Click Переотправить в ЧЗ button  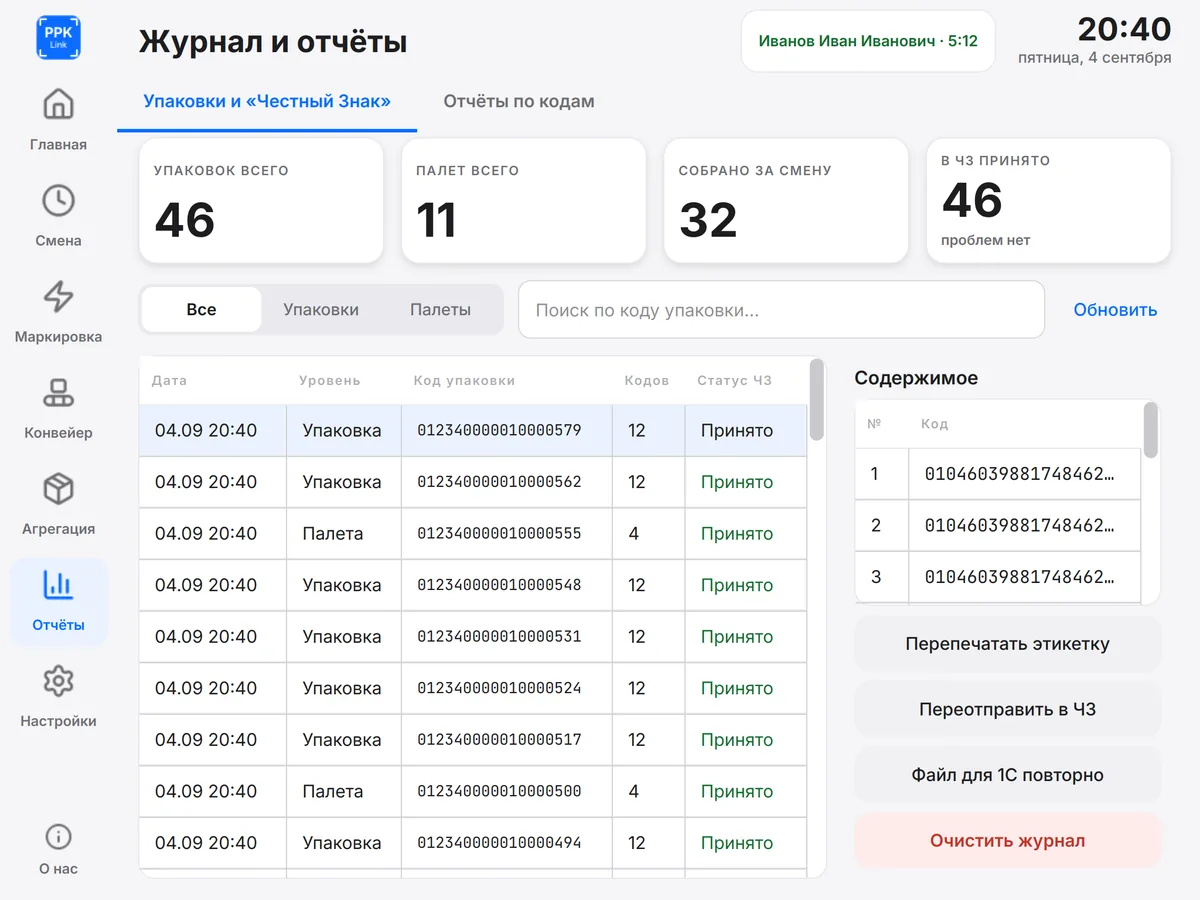[1007, 710]
